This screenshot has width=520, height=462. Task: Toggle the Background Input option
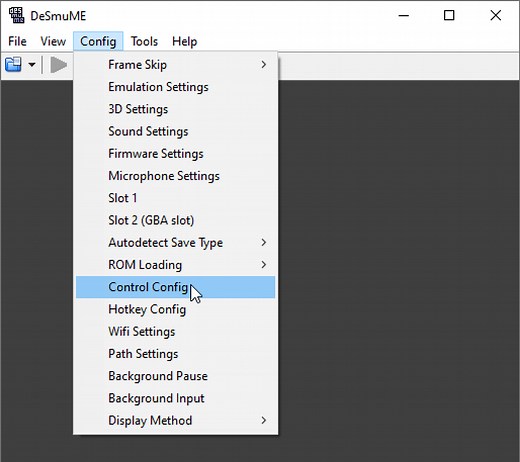175,398
